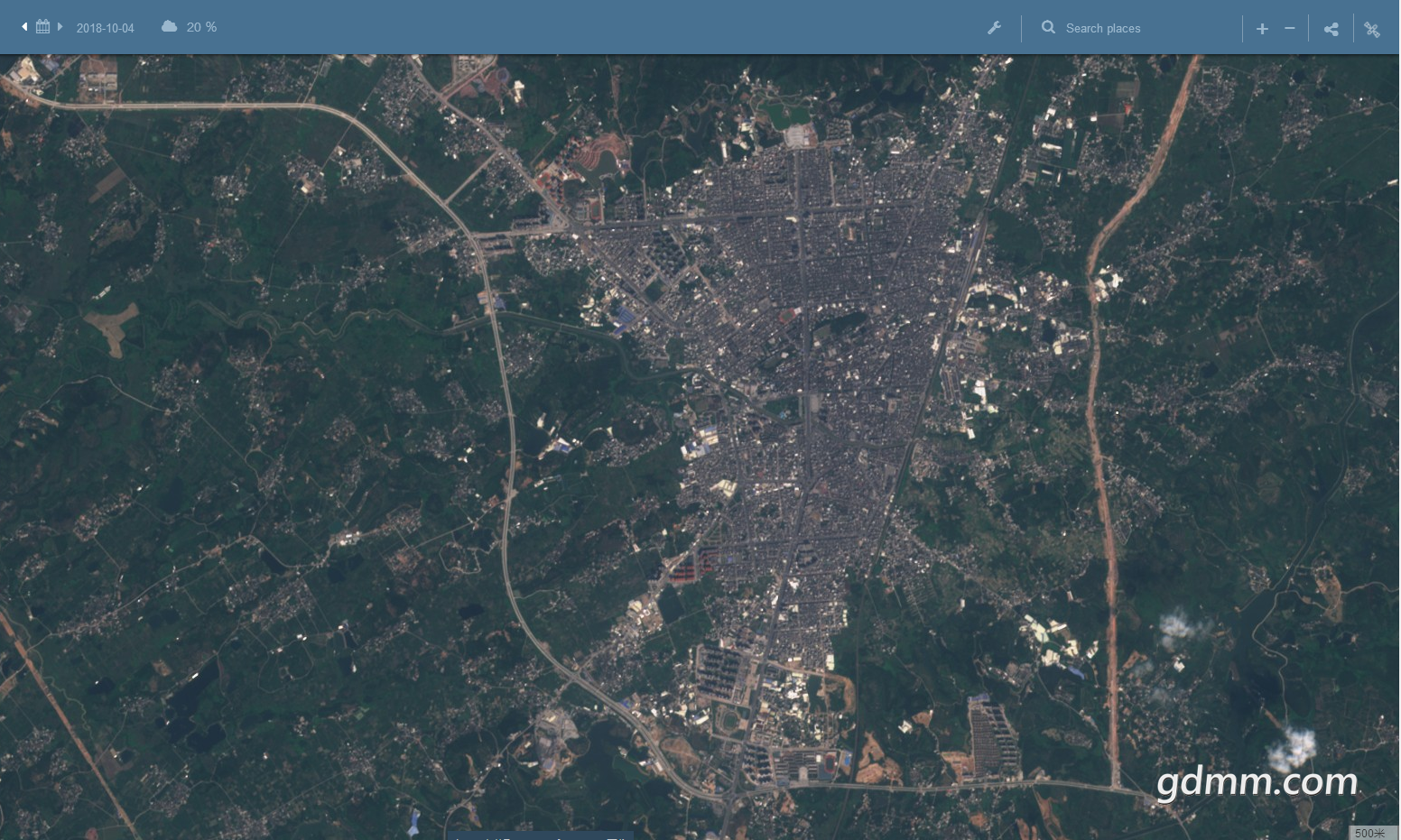Zoom out with the minus button
The height and width of the screenshot is (840, 1401).
click(x=1290, y=29)
